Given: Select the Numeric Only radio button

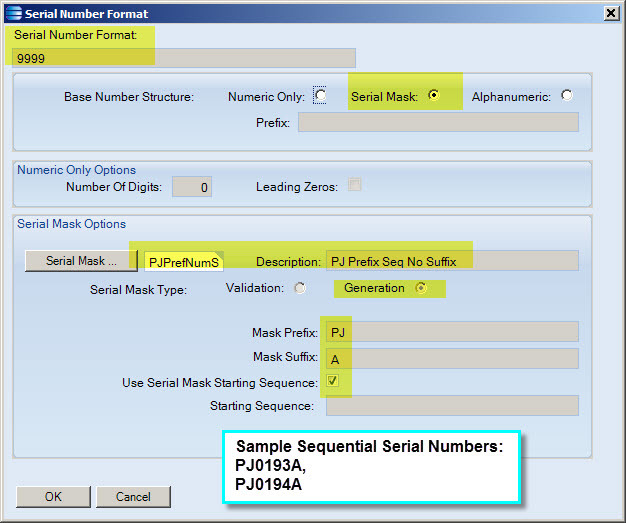Looking at the screenshot, I should coord(320,95).
